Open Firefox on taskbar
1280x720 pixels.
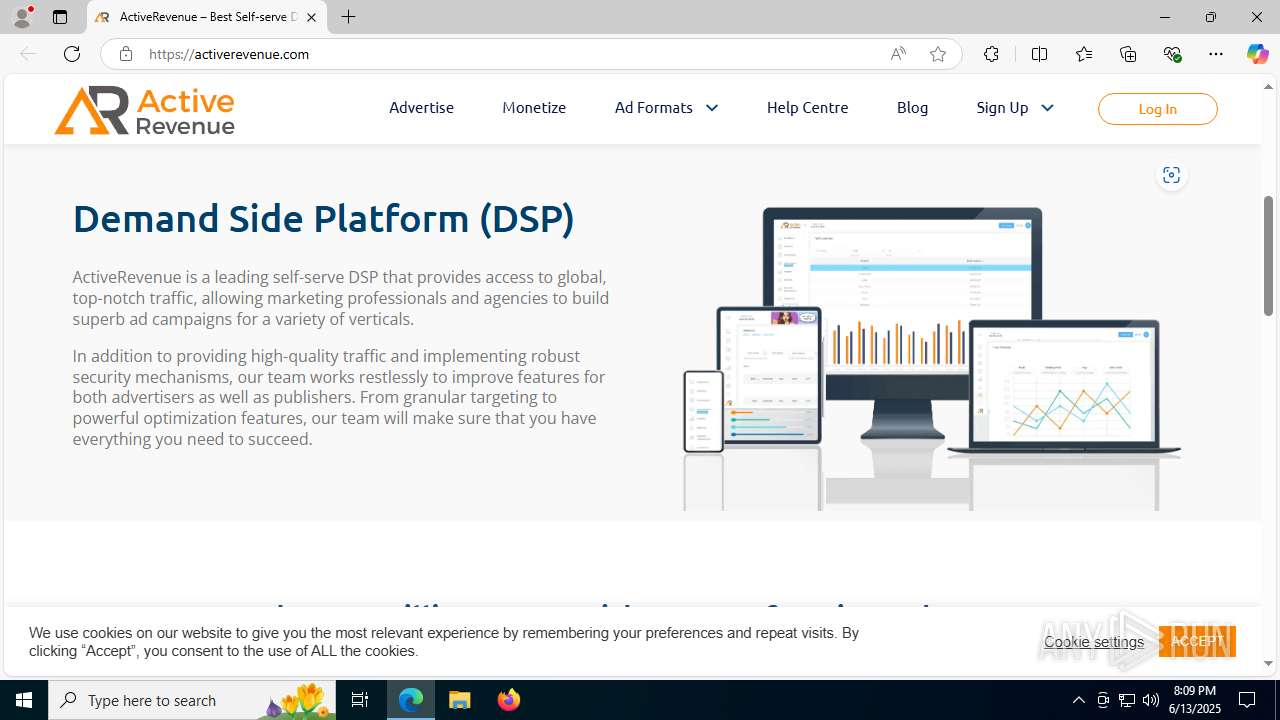click(x=509, y=700)
